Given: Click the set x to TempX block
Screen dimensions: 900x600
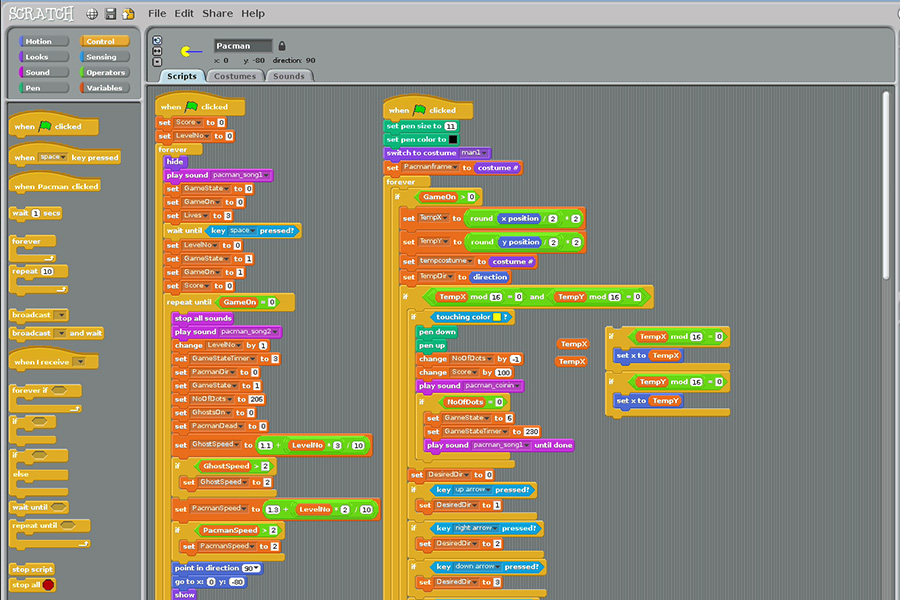Looking at the screenshot, I should pyautogui.click(x=648, y=355).
